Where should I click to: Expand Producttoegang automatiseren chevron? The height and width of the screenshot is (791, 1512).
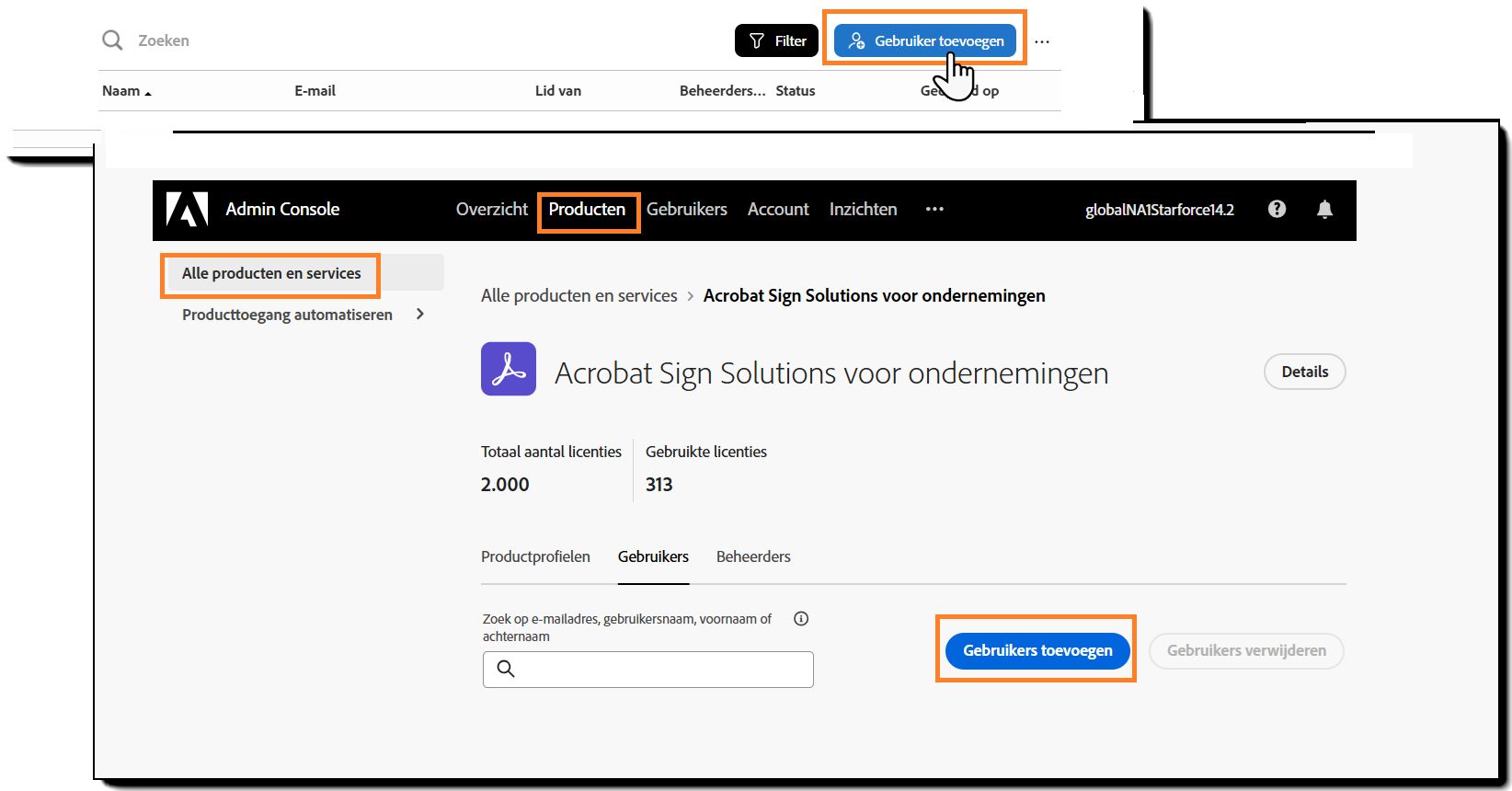coord(420,314)
